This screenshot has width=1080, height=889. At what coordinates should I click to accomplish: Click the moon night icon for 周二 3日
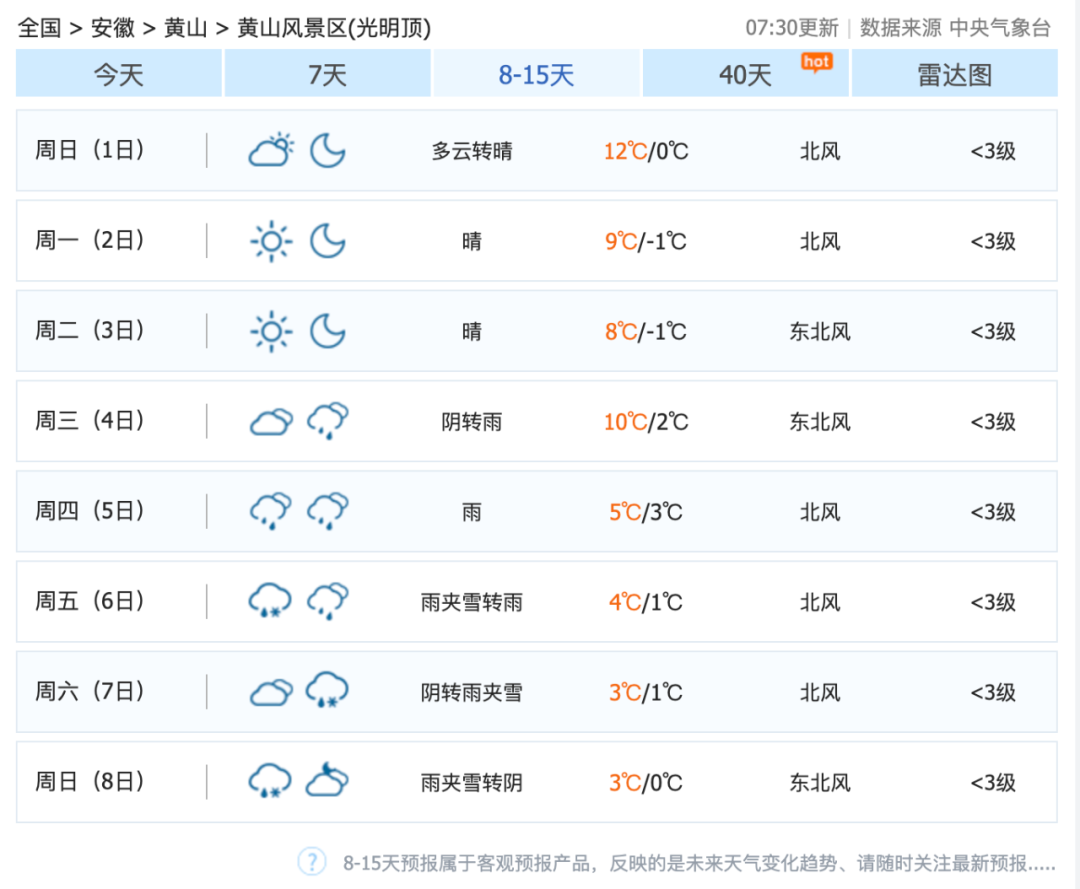[327, 332]
